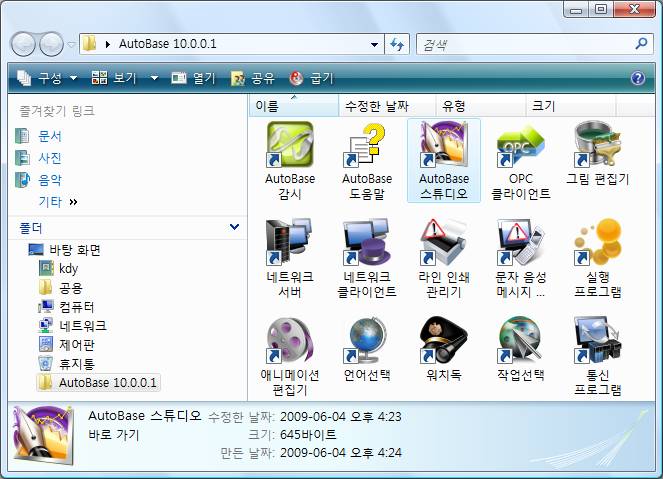Image resolution: width=663 pixels, height=479 pixels.
Task: Select AutoBase 10.0.0.1 in folder tree
Action: 98,383
